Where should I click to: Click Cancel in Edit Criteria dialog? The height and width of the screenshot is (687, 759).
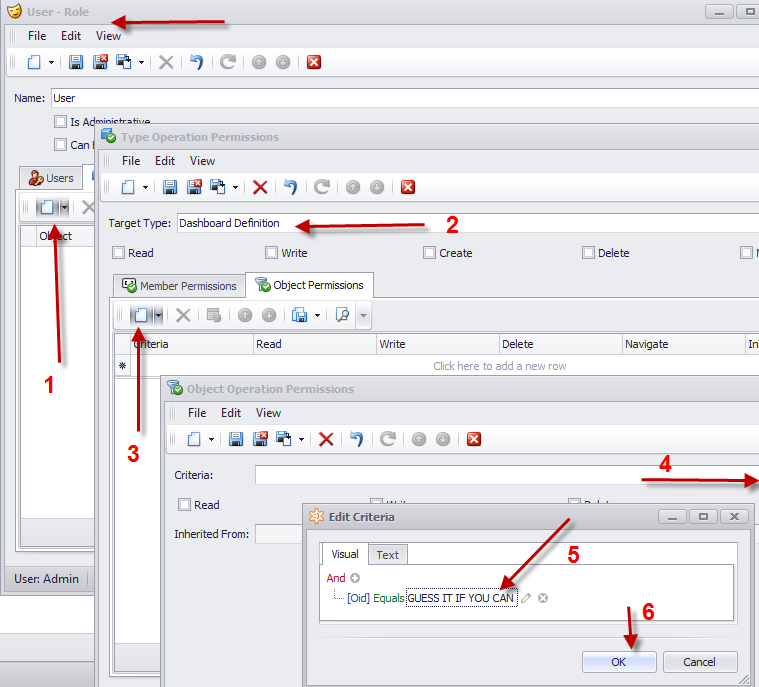coord(700,662)
